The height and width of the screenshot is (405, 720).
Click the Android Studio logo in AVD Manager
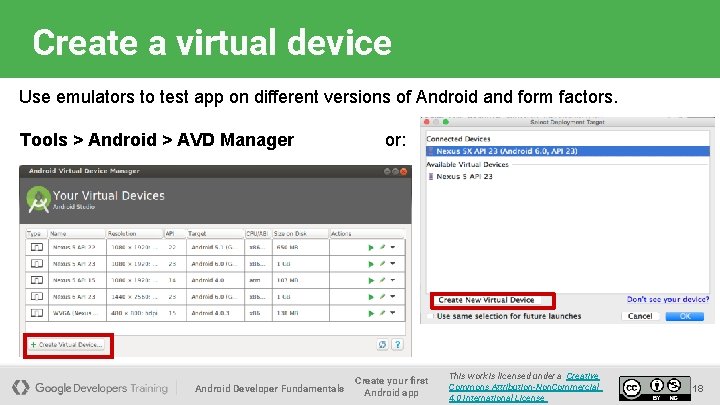(38, 200)
